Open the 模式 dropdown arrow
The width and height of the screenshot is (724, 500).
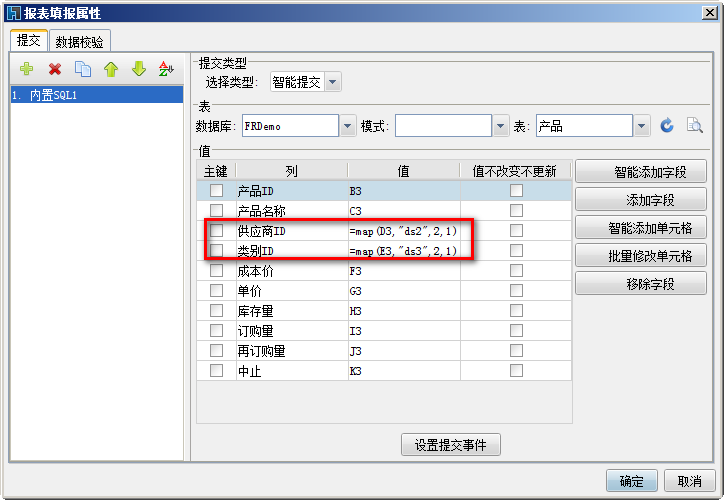coord(501,126)
